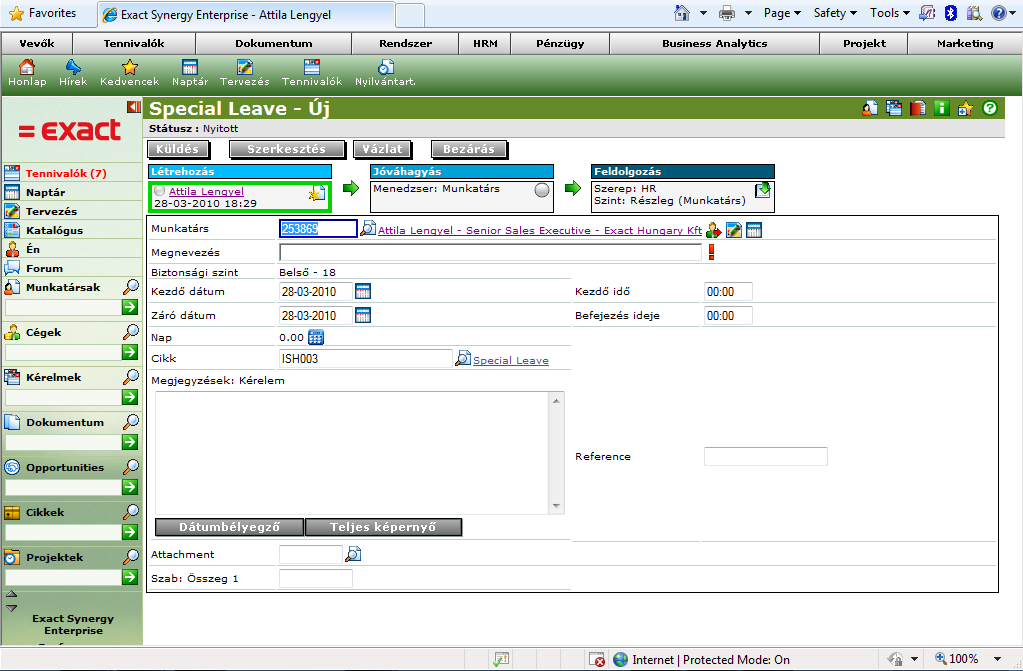The width and height of the screenshot is (1023, 671).
Task: Browse Attachment with magnifier icon
Action: (x=353, y=554)
